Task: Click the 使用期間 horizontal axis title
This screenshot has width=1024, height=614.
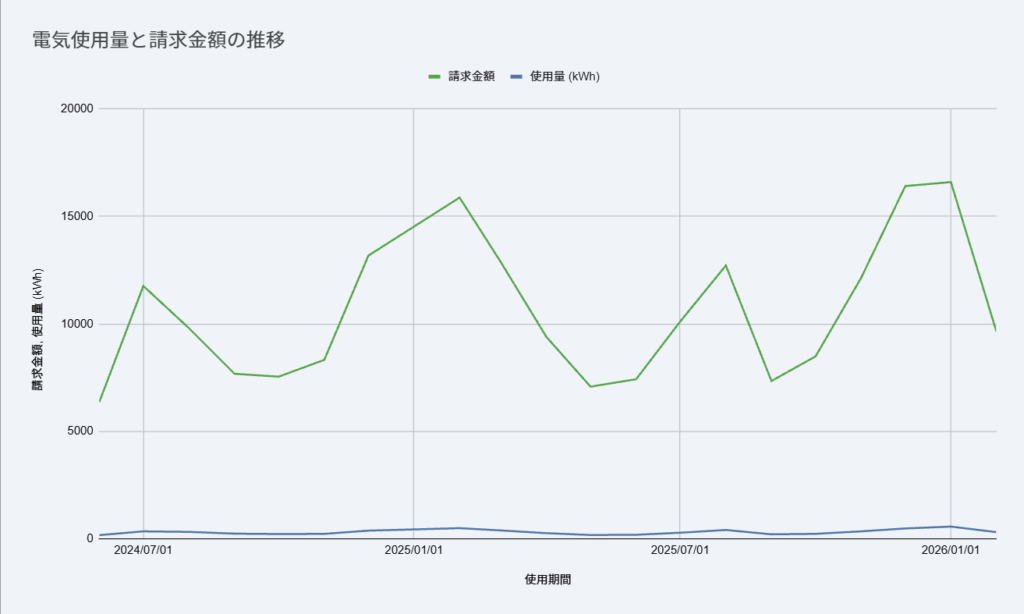Action: (548, 579)
